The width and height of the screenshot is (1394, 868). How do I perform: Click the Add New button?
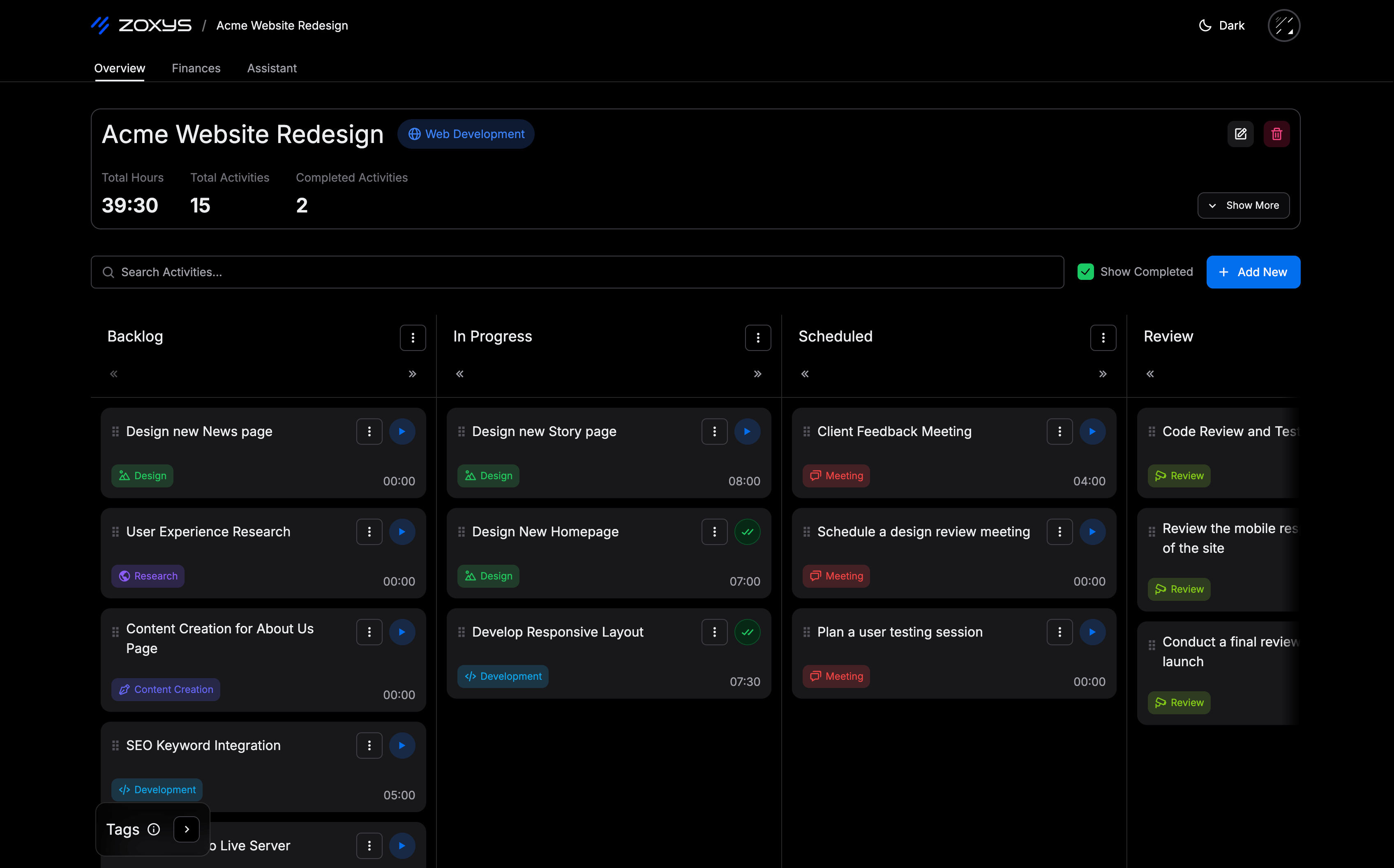coord(1253,272)
